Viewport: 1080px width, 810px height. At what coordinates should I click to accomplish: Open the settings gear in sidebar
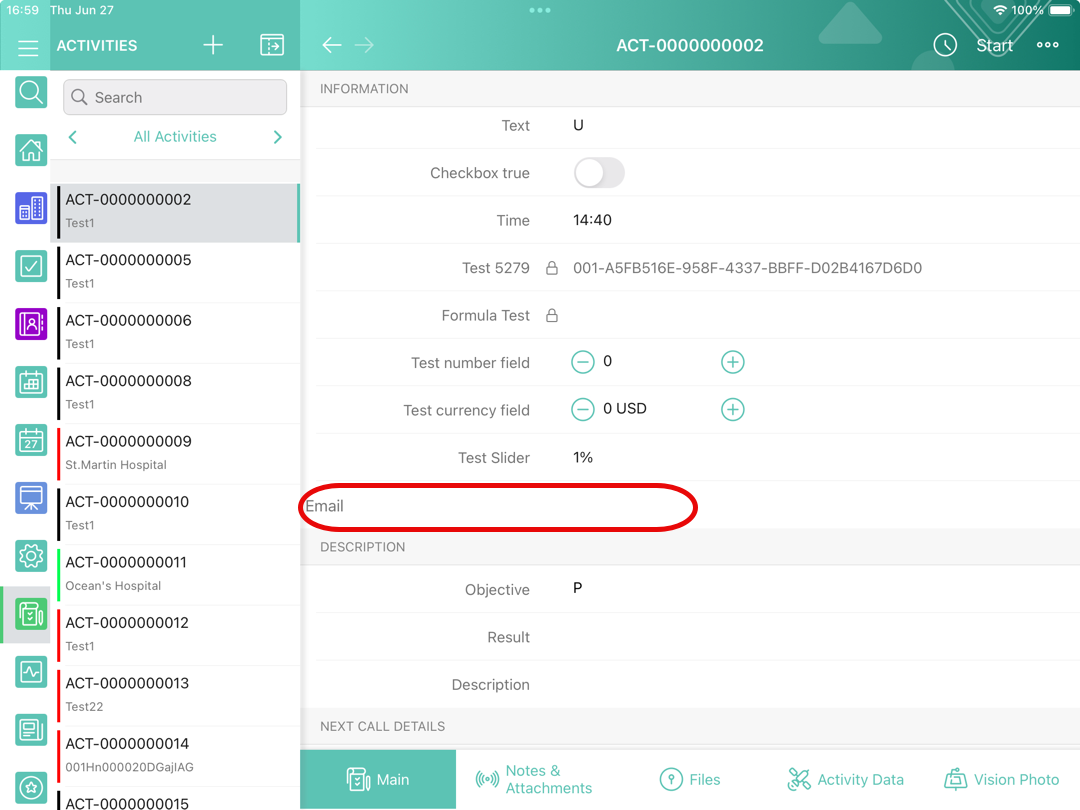click(31, 555)
